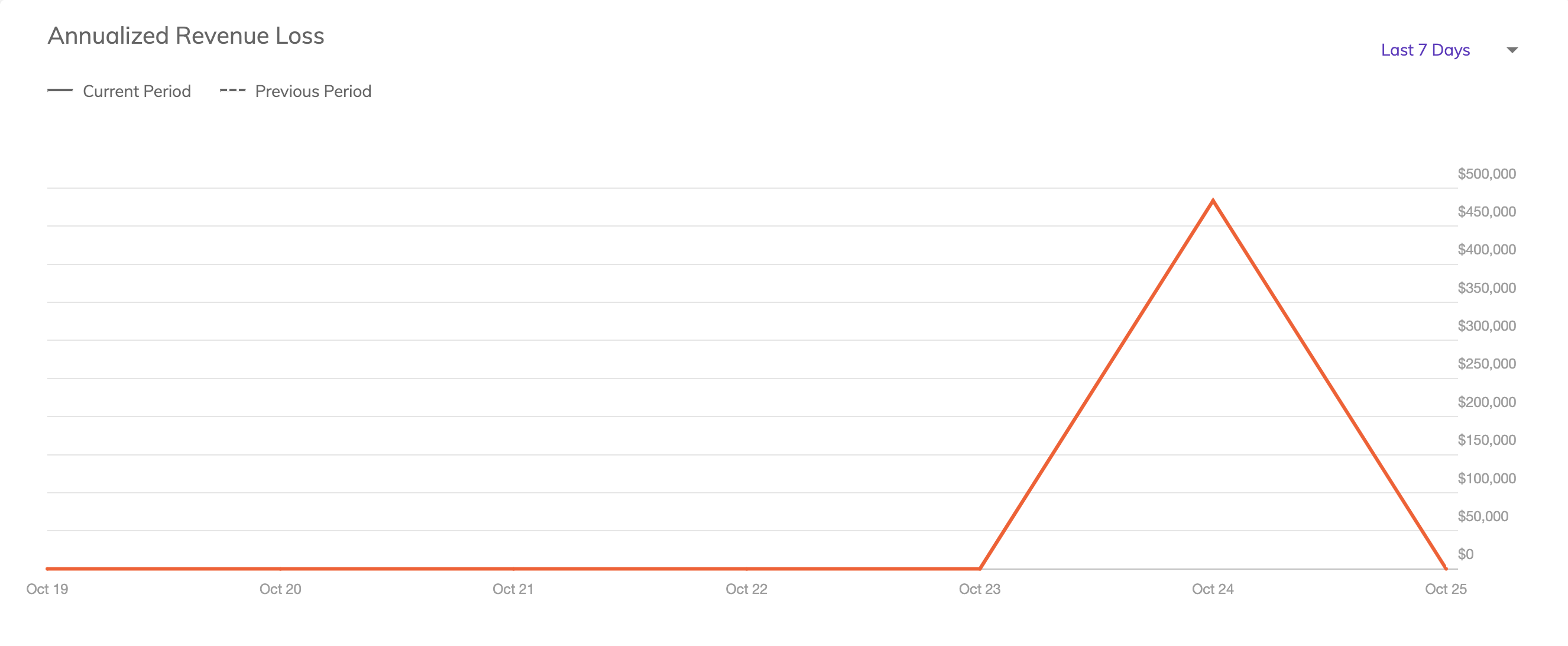
Task: Click the Oct 22 x-axis label
Action: pyautogui.click(x=746, y=589)
